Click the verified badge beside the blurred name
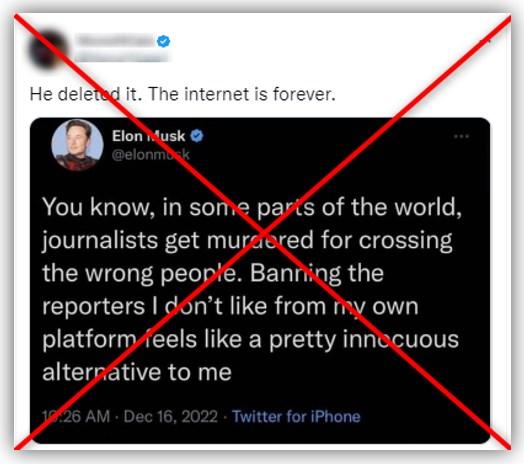 click(163, 41)
